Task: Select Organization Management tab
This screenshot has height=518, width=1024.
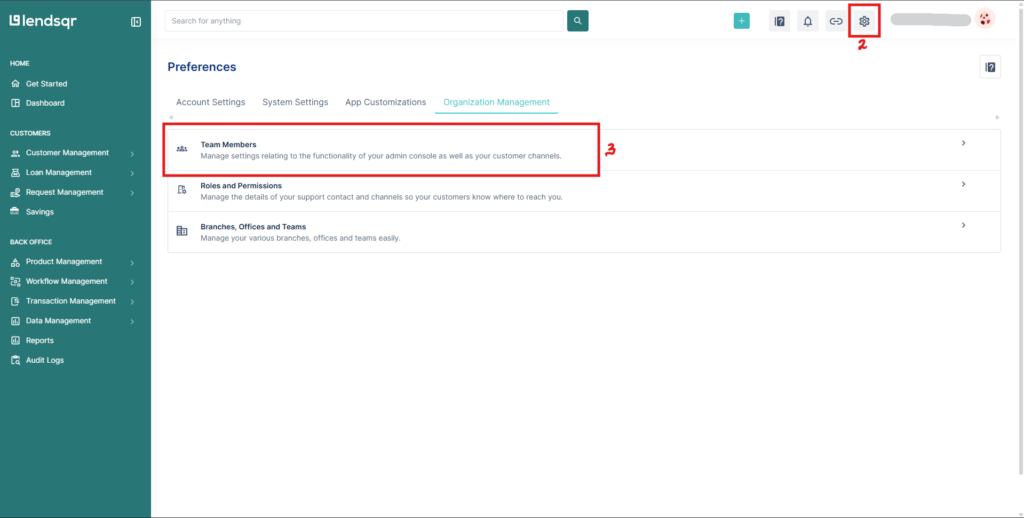Action: (496, 103)
